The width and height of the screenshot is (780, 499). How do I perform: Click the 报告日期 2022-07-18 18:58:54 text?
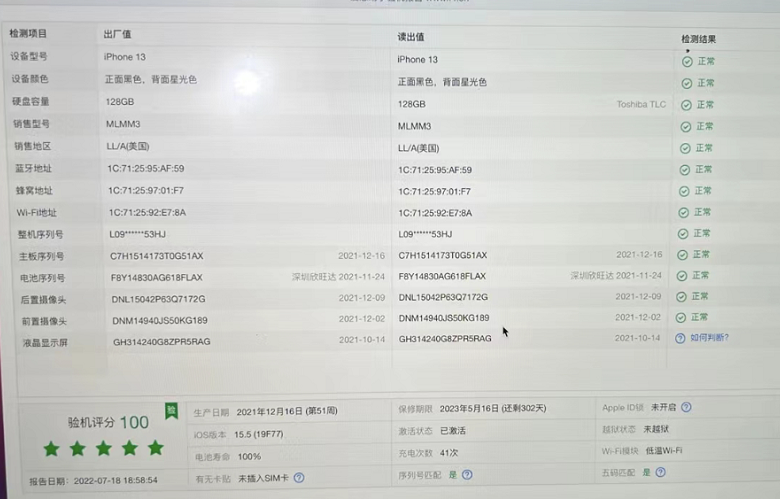pyautogui.click(x=93, y=481)
